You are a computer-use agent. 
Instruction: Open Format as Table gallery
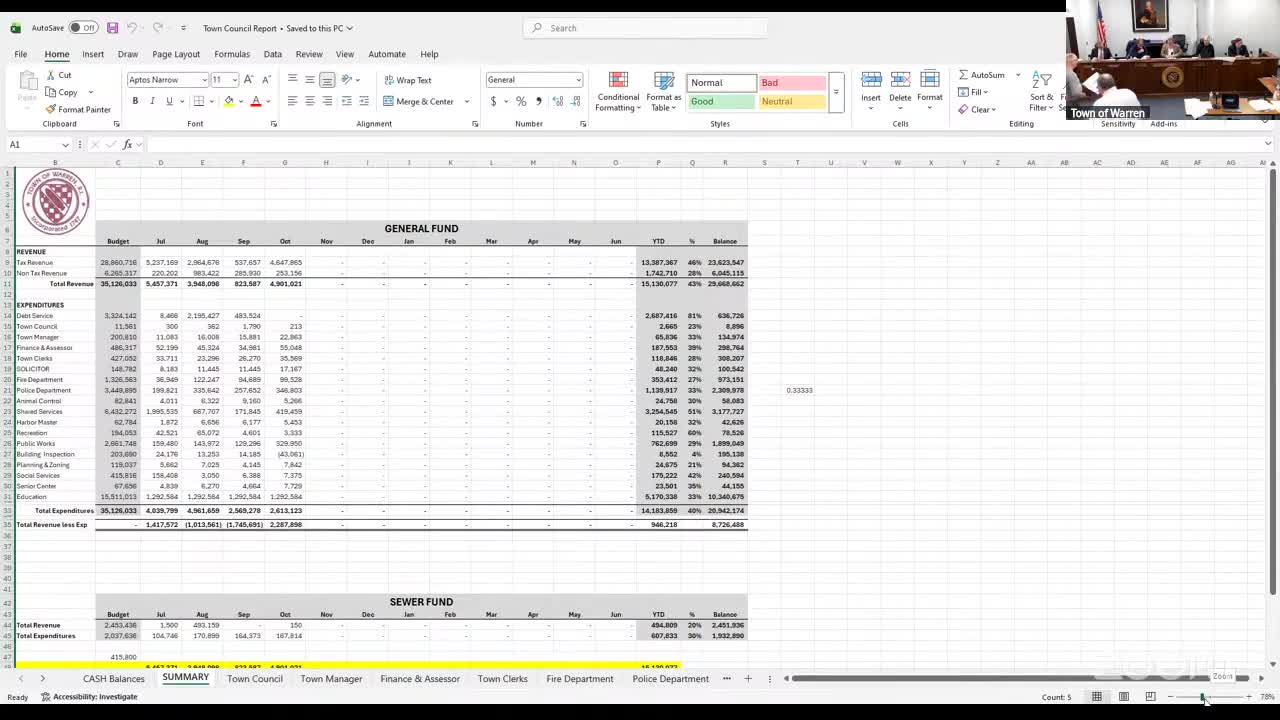(x=664, y=92)
